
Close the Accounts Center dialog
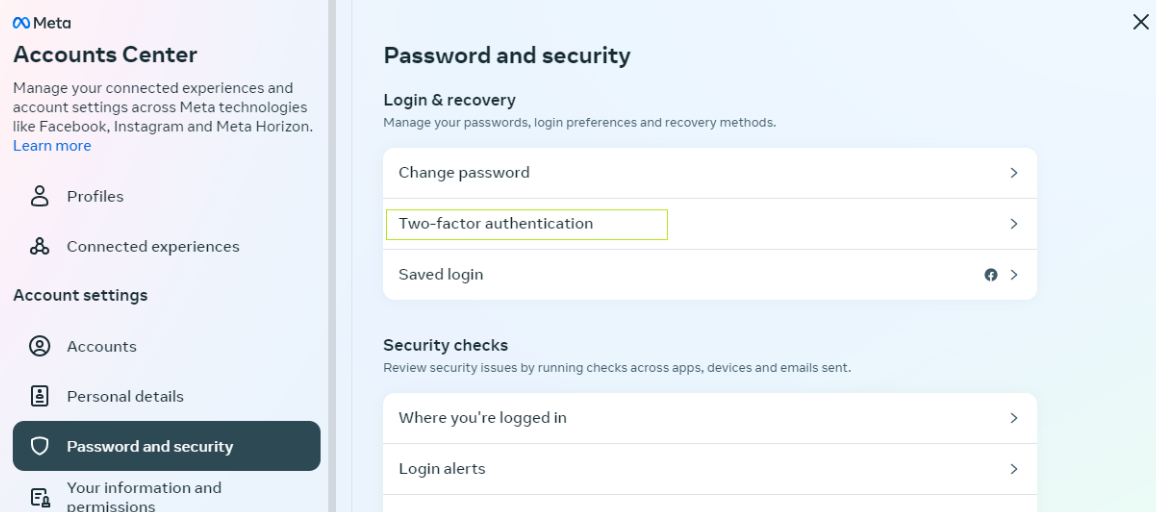(x=1140, y=22)
